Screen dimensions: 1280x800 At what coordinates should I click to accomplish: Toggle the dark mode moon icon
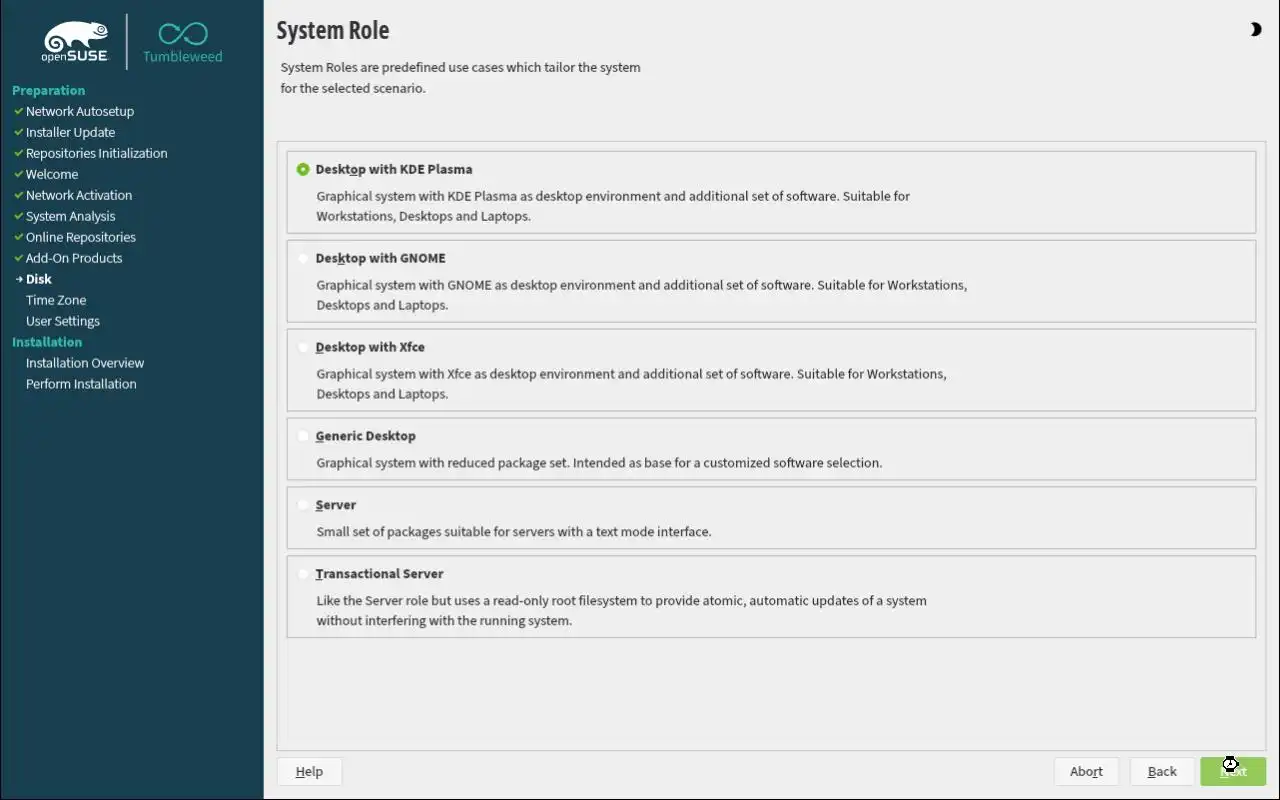point(1255,30)
